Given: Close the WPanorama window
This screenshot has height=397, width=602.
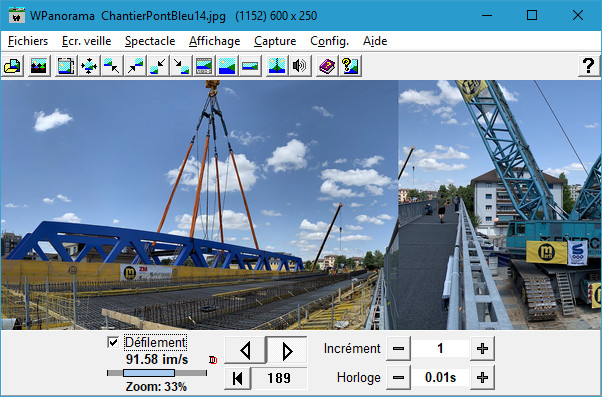Looking at the screenshot, I should click(x=578, y=16).
